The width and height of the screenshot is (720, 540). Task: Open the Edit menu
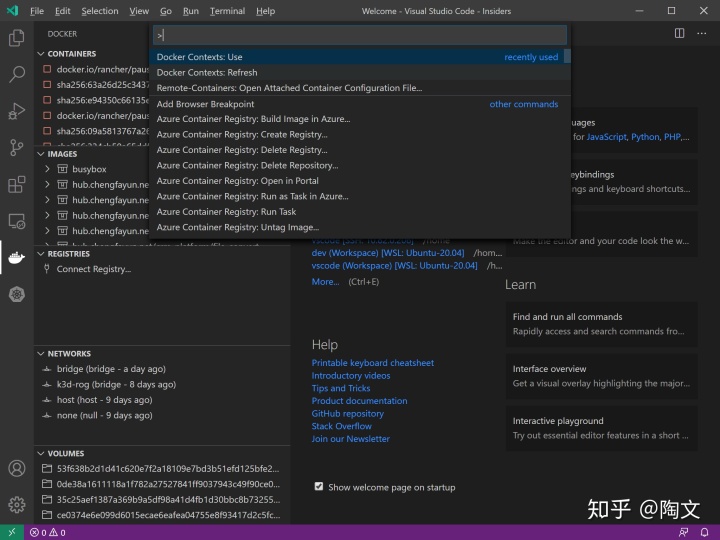tap(62, 11)
